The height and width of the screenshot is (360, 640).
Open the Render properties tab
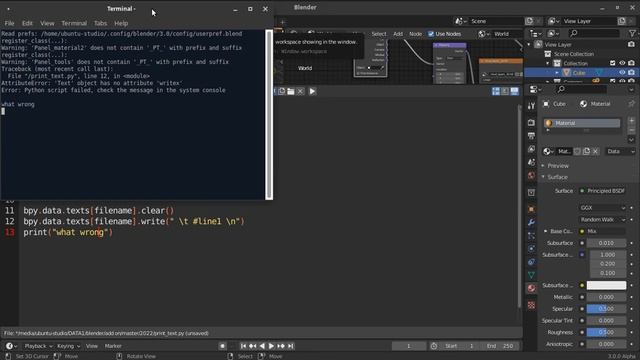[531, 122]
